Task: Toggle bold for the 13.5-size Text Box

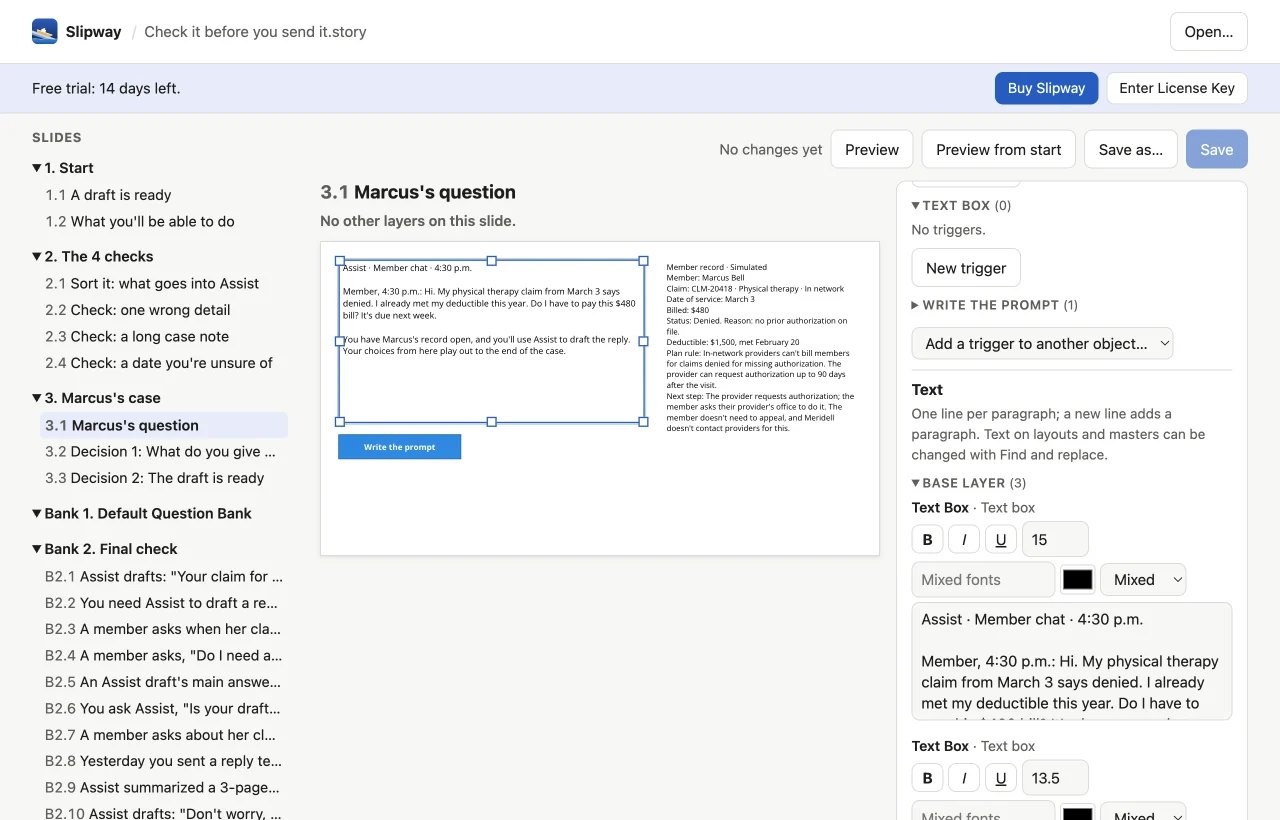Action: coord(927,777)
